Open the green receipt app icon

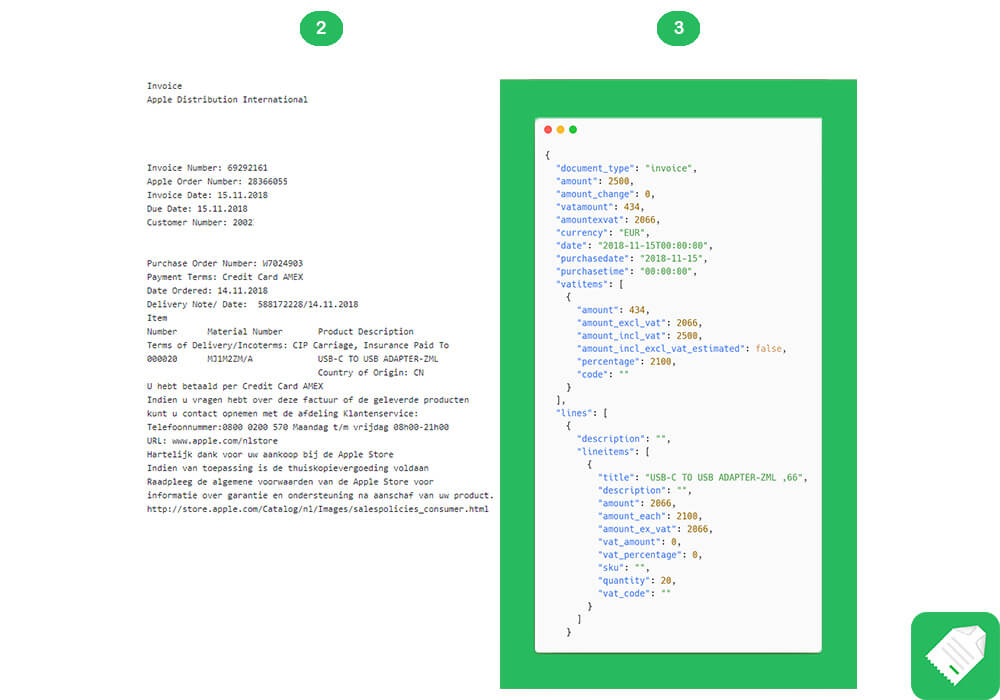pos(955,655)
